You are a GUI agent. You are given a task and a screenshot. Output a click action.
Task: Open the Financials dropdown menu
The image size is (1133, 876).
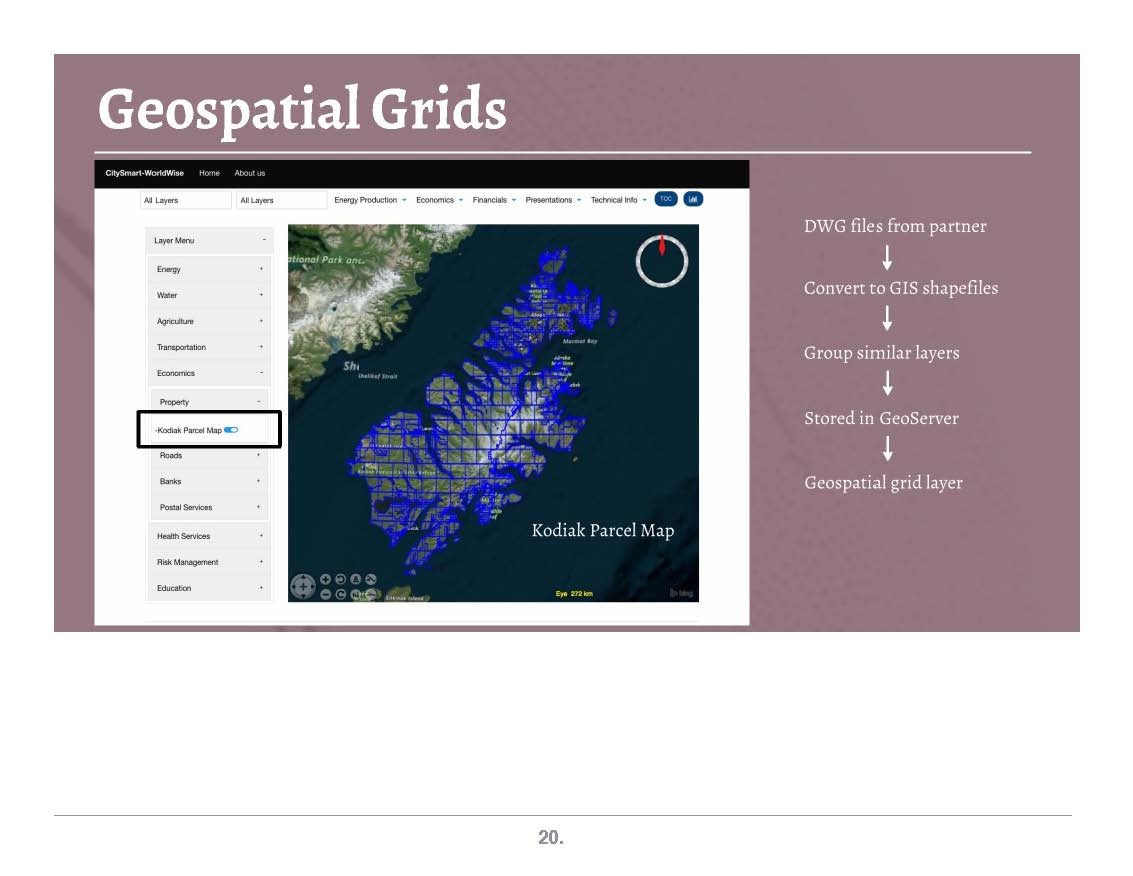(494, 200)
